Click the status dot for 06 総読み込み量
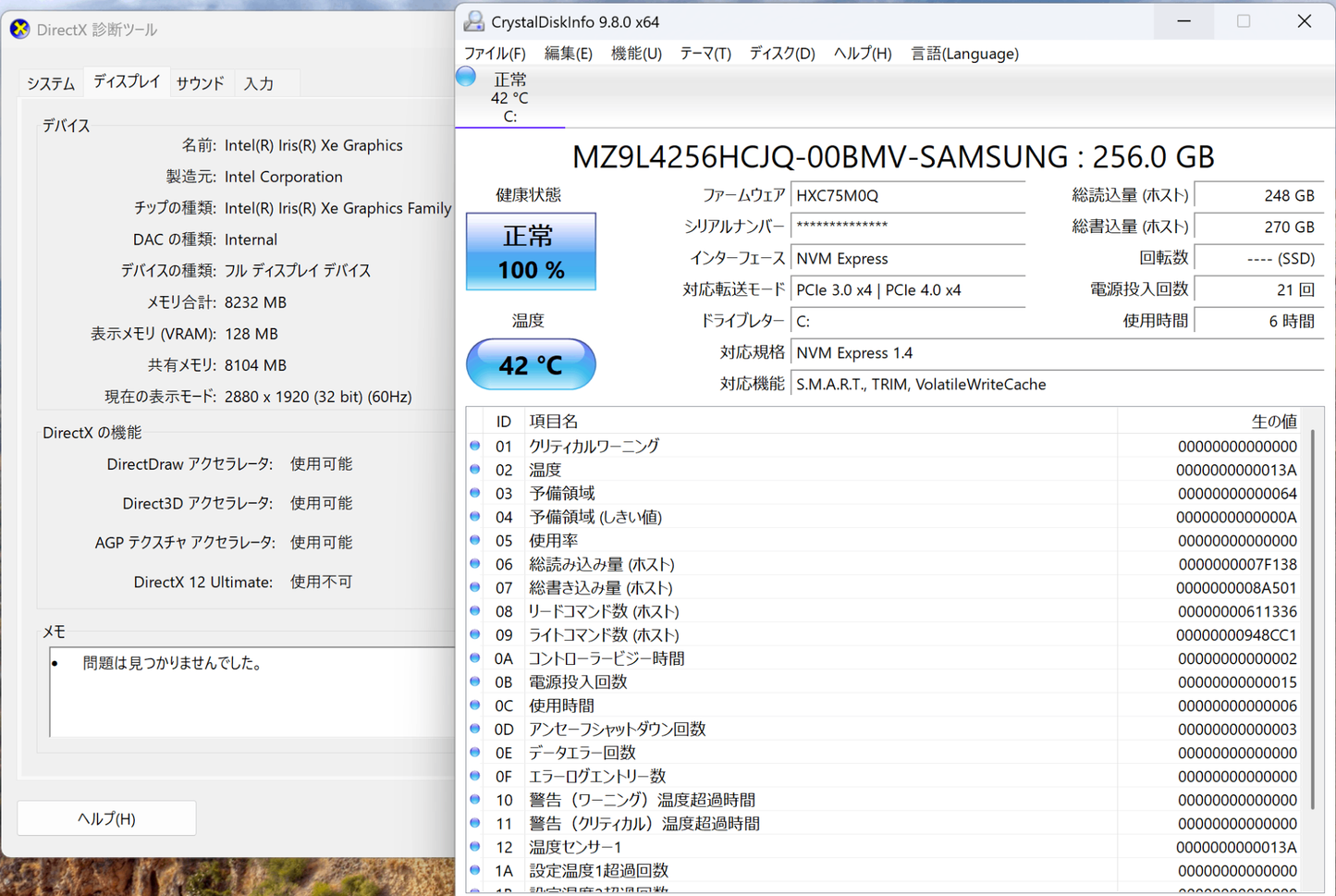1336x896 pixels. coord(475,564)
